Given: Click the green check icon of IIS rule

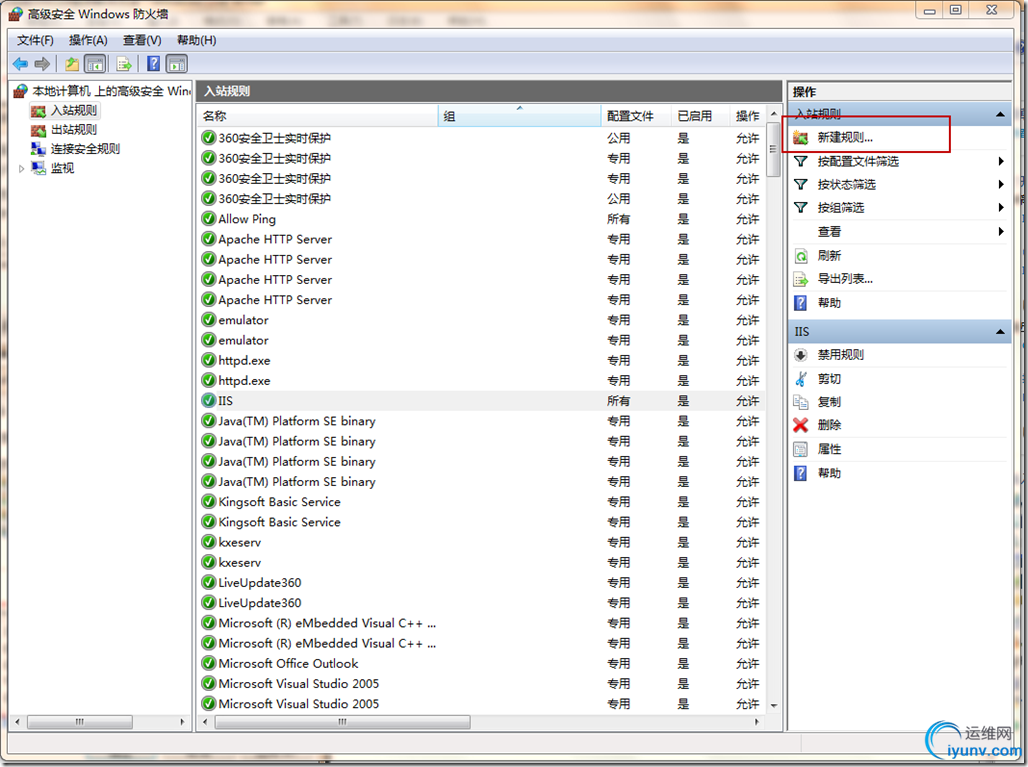Looking at the screenshot, I should tap(208, 401).
